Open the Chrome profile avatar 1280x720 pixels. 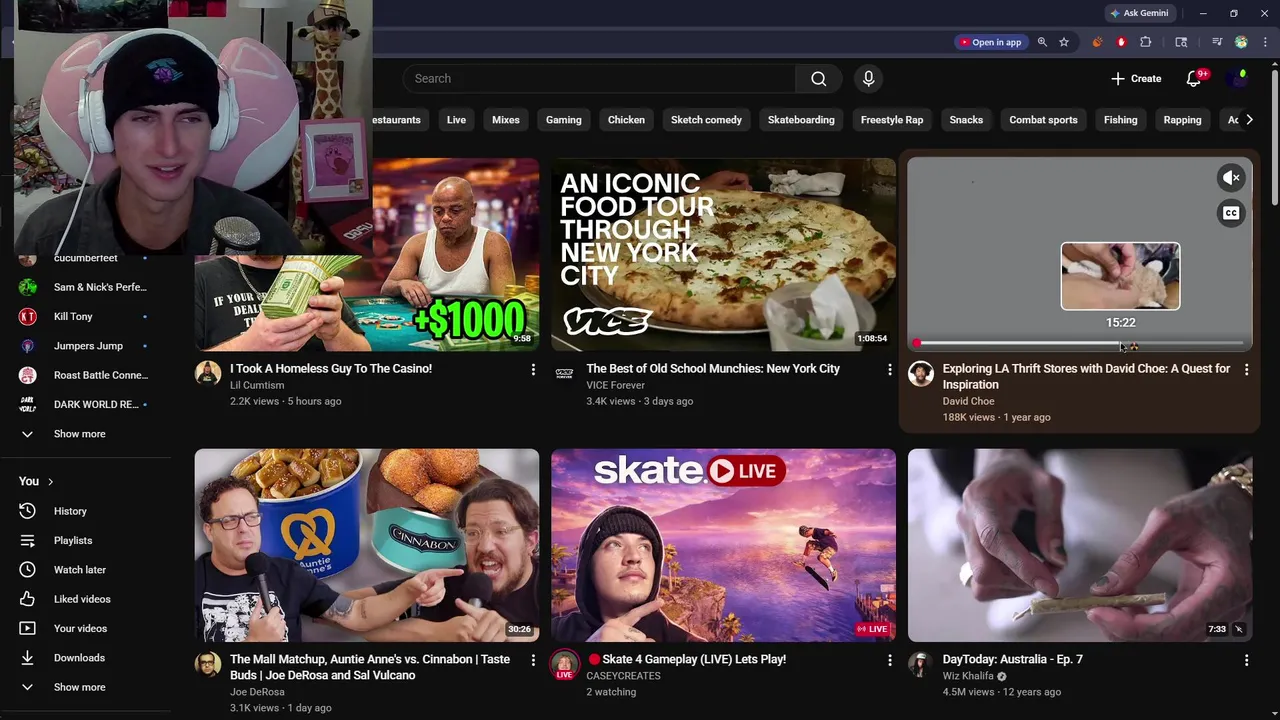pyautogui.click(x=1241, y=42)
